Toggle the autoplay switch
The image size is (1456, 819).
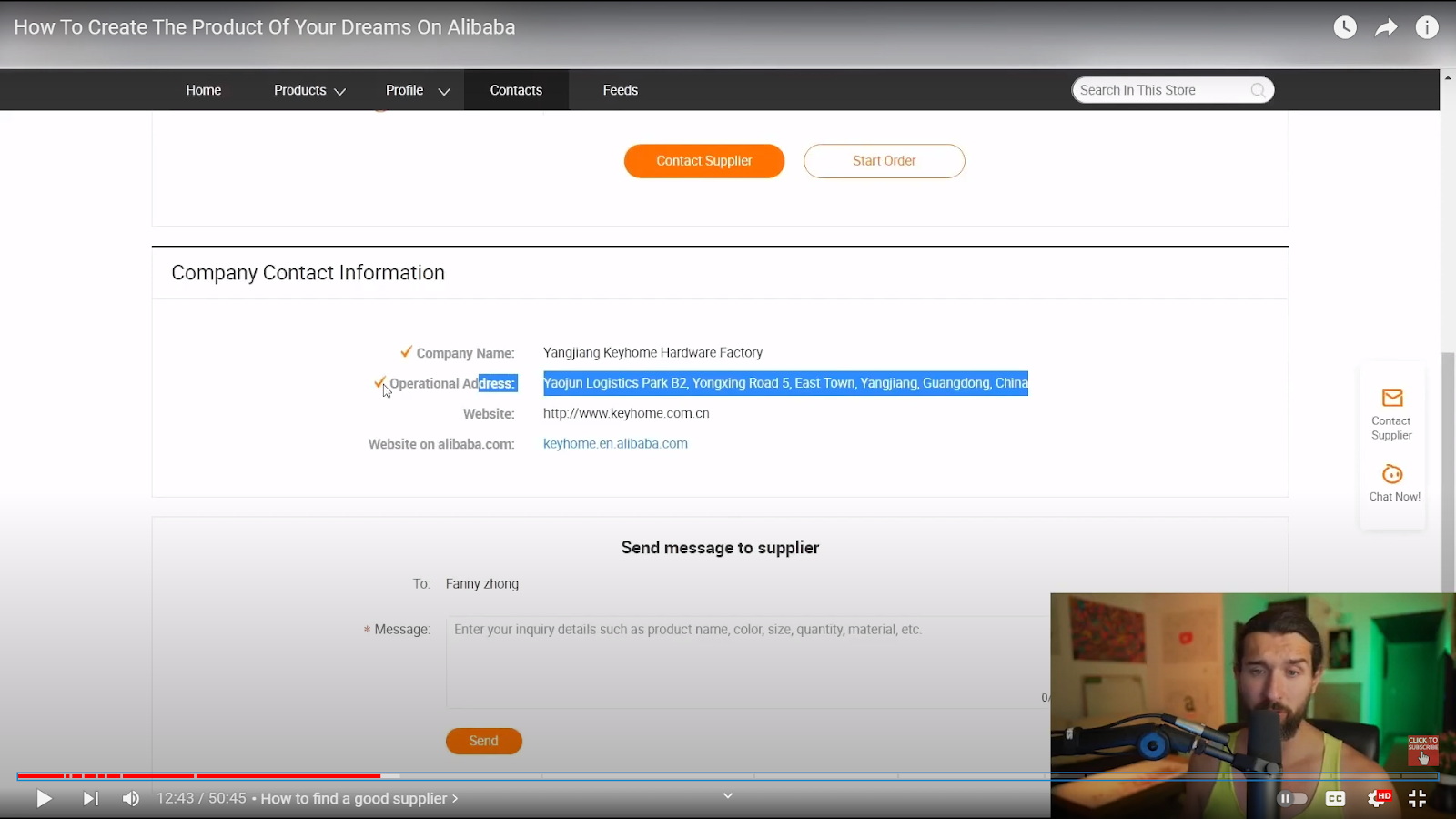[1292, 799]
